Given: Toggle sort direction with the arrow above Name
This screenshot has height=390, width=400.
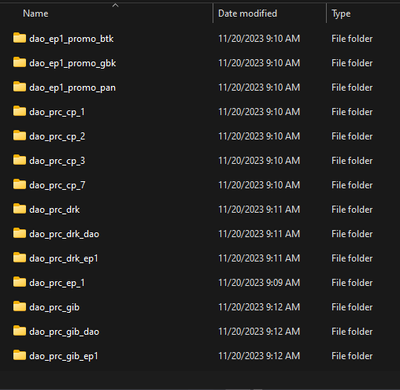Looking at the screenshot, I should (x=115, y=5).
